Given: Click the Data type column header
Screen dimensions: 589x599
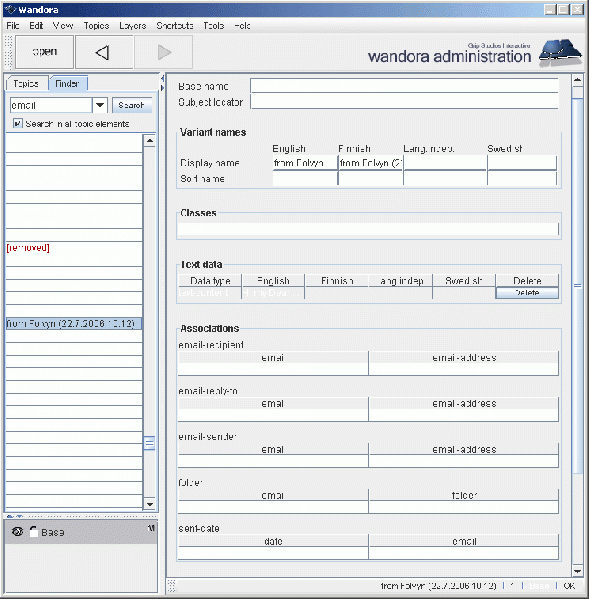Looking at the screenshot, I should pos(210,281).
